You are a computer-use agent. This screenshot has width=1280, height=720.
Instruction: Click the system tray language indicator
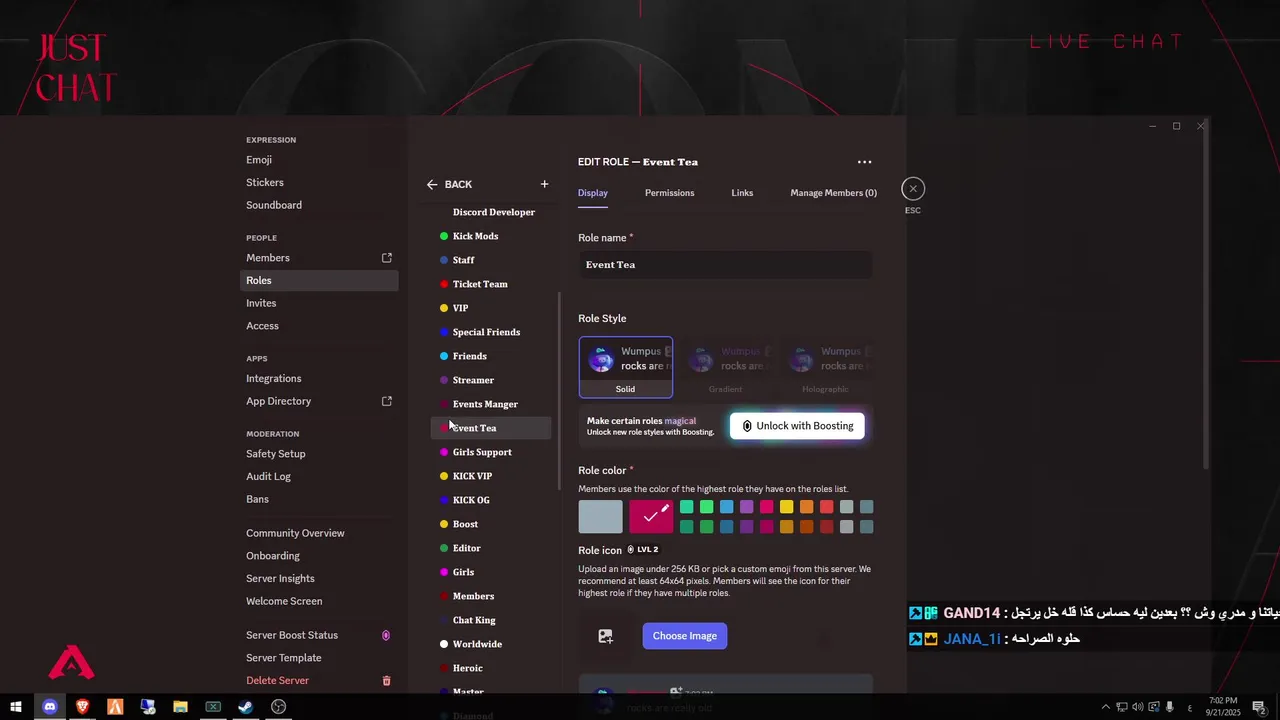[x=1189, y=708]
